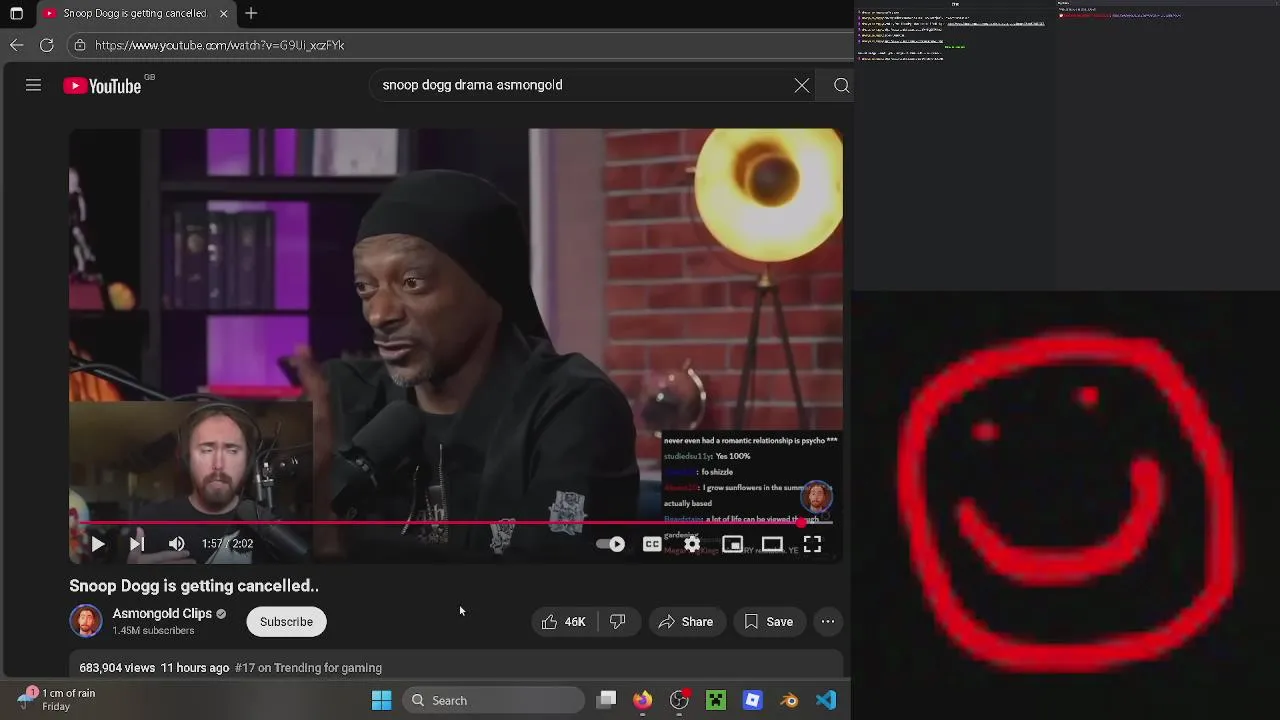The width and height of the screenshot is (1280, 720).
Task: Open a new browser tab
Action: [251, 13]
